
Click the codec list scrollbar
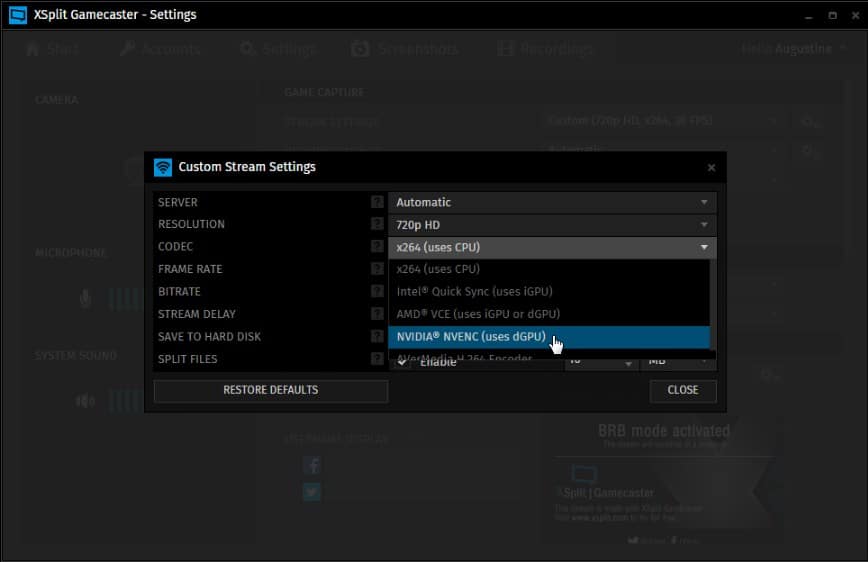pyautogui.click(x=712, y=305)
